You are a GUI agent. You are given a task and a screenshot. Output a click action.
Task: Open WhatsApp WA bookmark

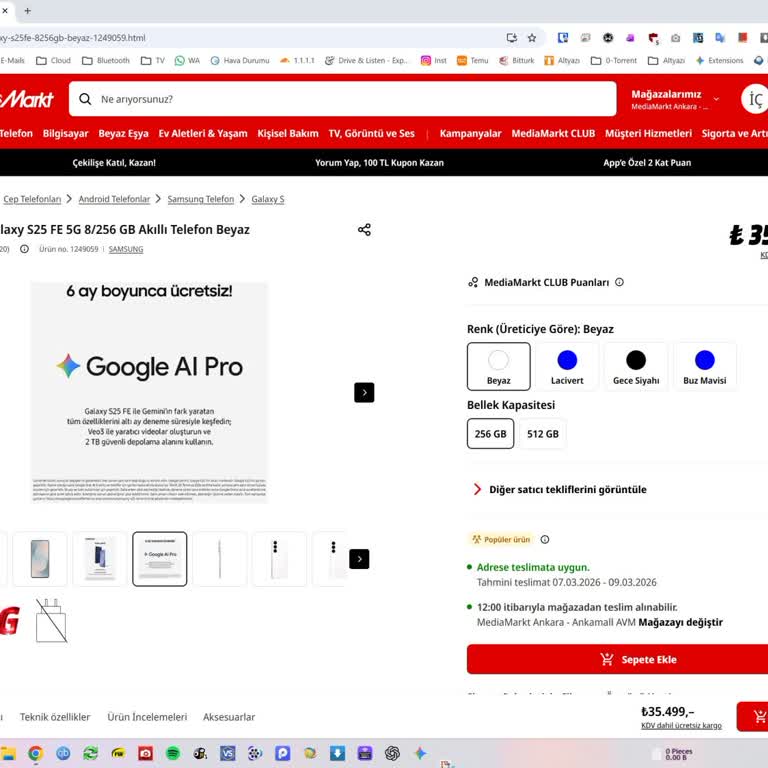click(x=187, y=60)
